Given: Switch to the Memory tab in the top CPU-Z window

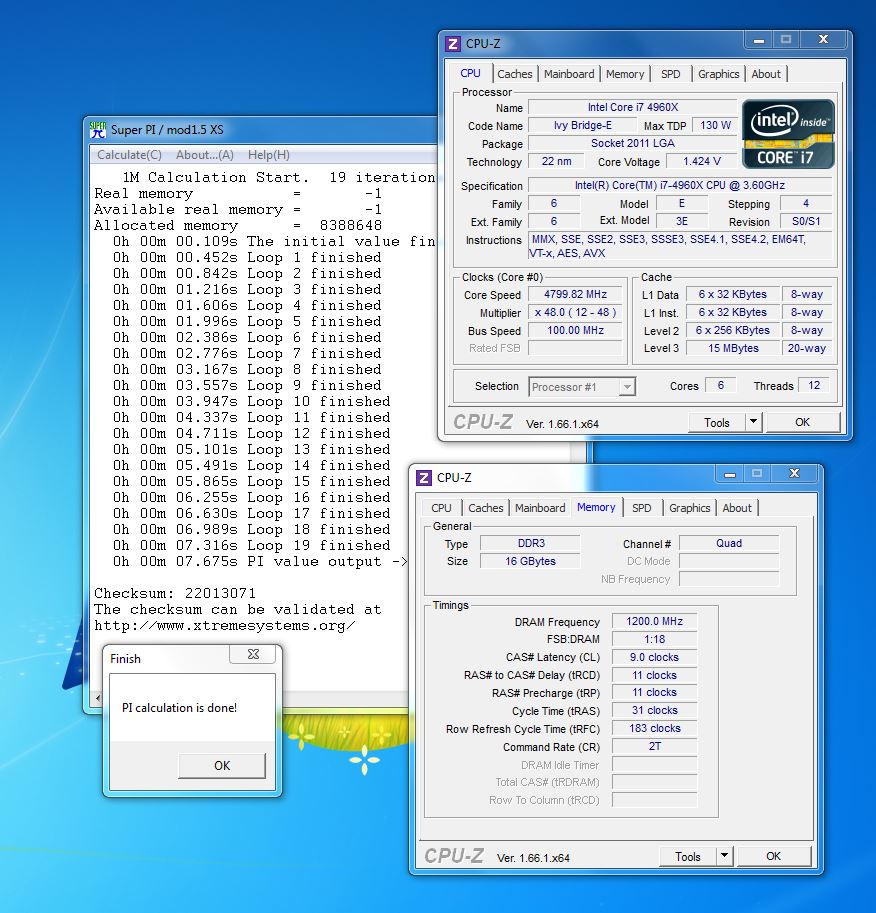Looking at the screenshot, I should 625,74.
